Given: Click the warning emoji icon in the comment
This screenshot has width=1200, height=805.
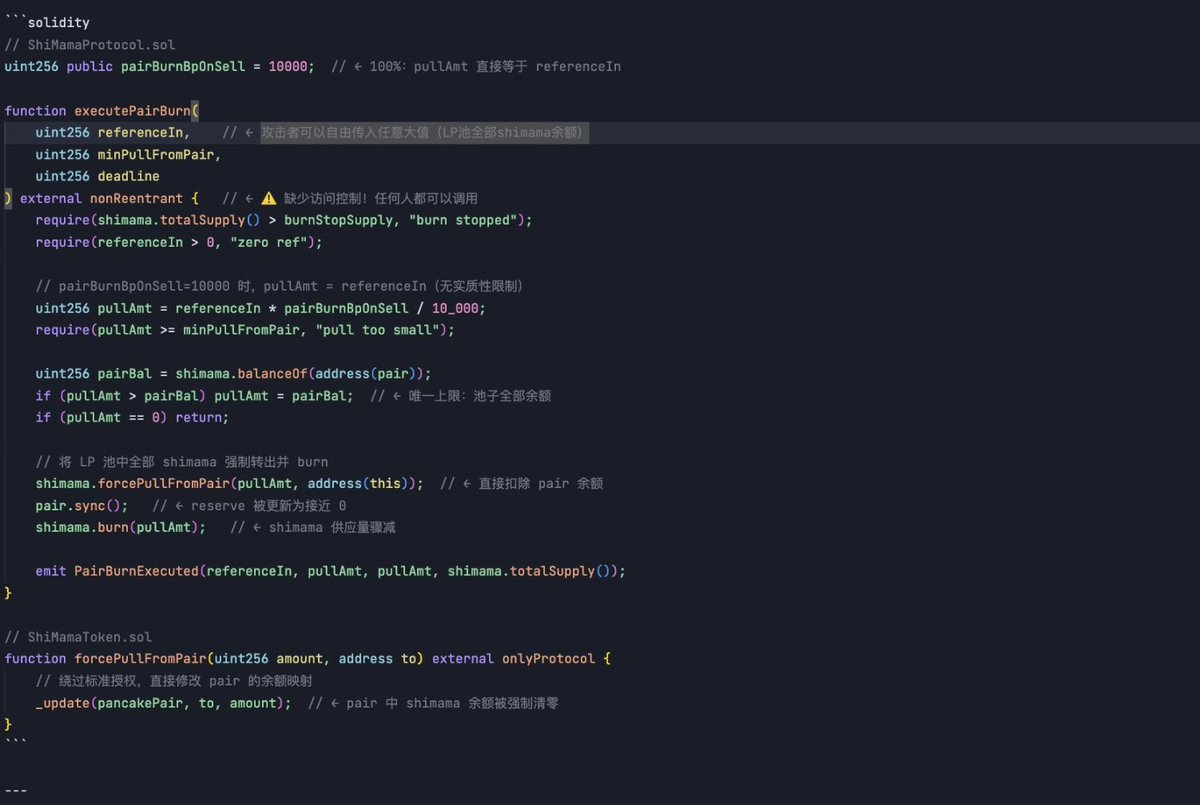Looking at the screenshot, I should (268, 199).
